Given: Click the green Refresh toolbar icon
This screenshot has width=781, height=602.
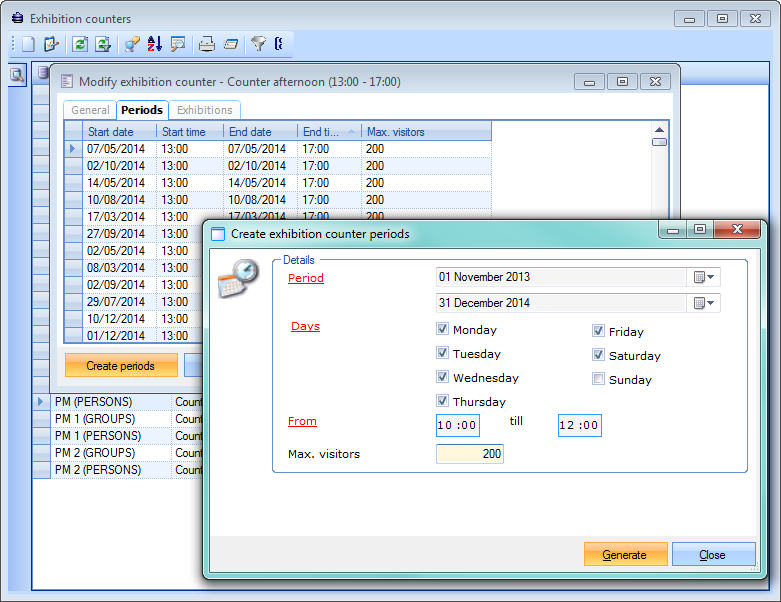Looking at the screenshot, I should [78, 44].
